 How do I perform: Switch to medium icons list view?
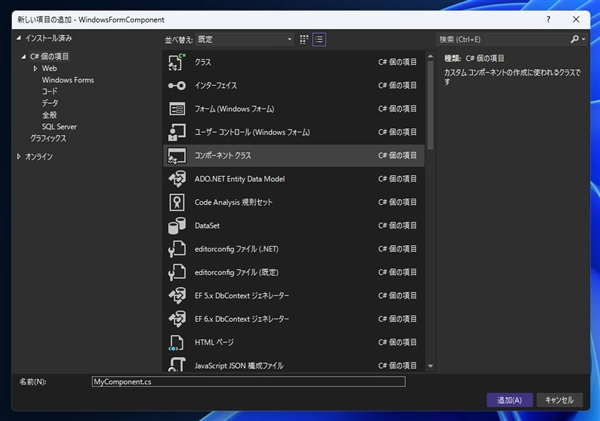[319, 39]
